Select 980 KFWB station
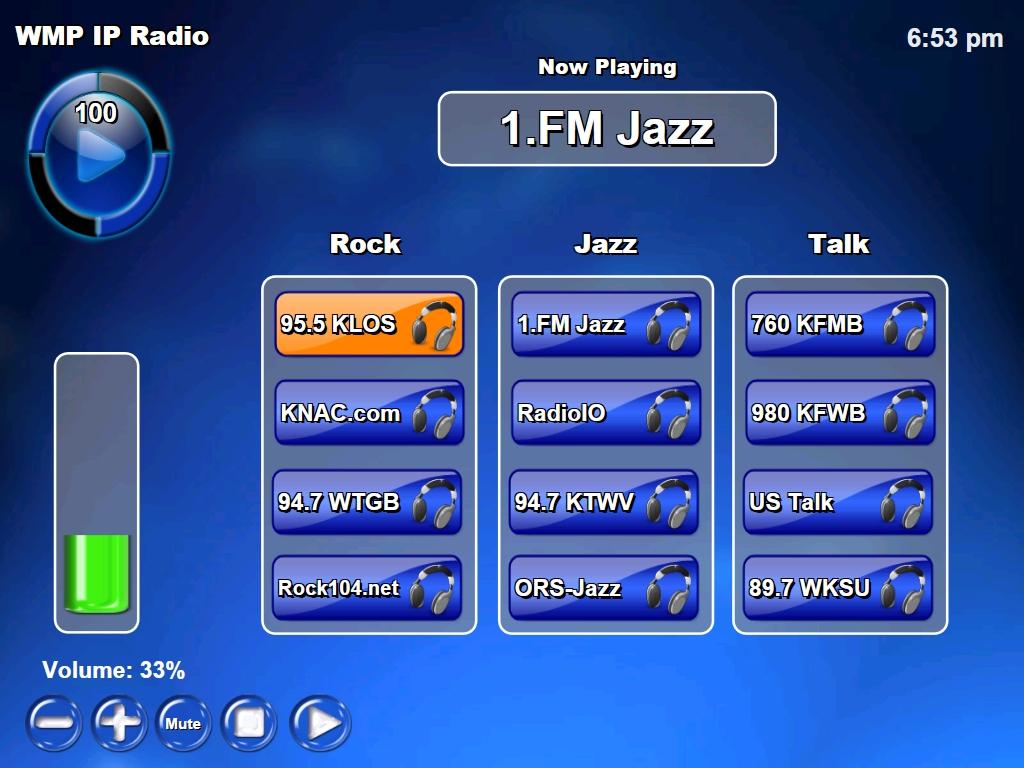 840,413
